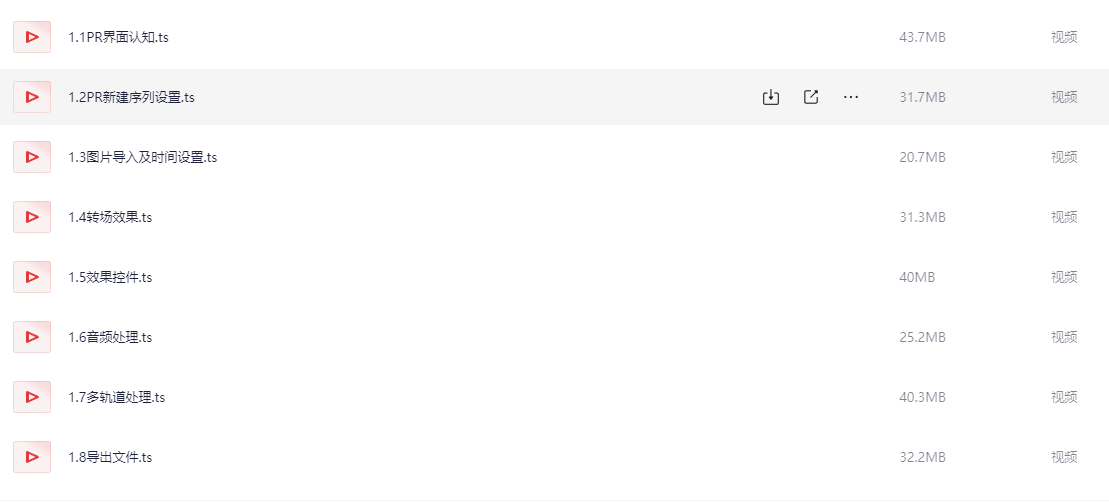Open the file 1.1PR界面认知.ts

coord(118,37)
